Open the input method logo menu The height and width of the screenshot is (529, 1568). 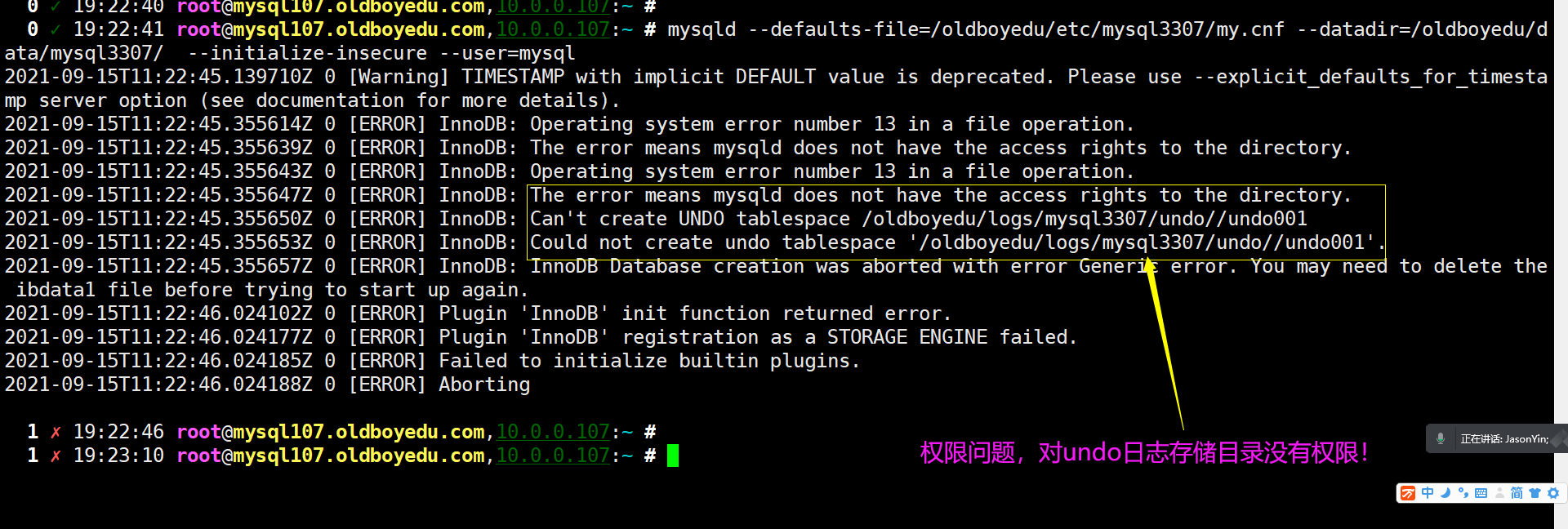[1408, 493]
